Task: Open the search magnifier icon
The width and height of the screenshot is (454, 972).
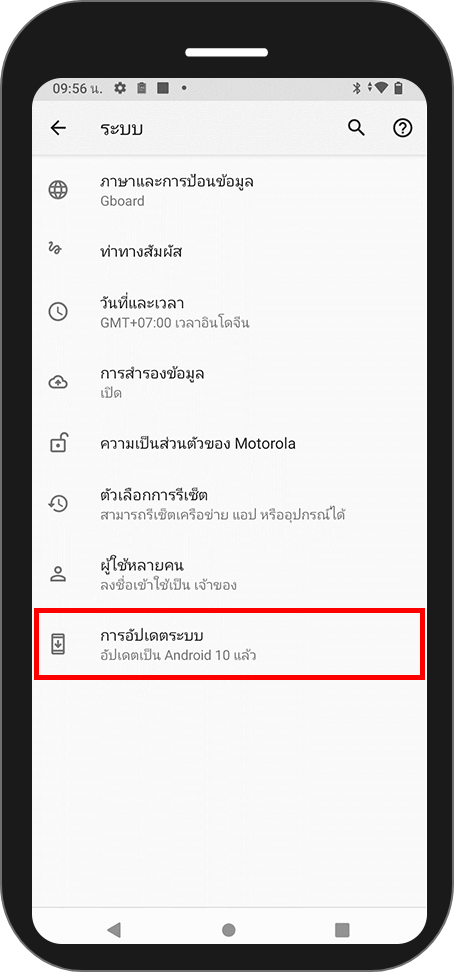Action: coord(356,128)
